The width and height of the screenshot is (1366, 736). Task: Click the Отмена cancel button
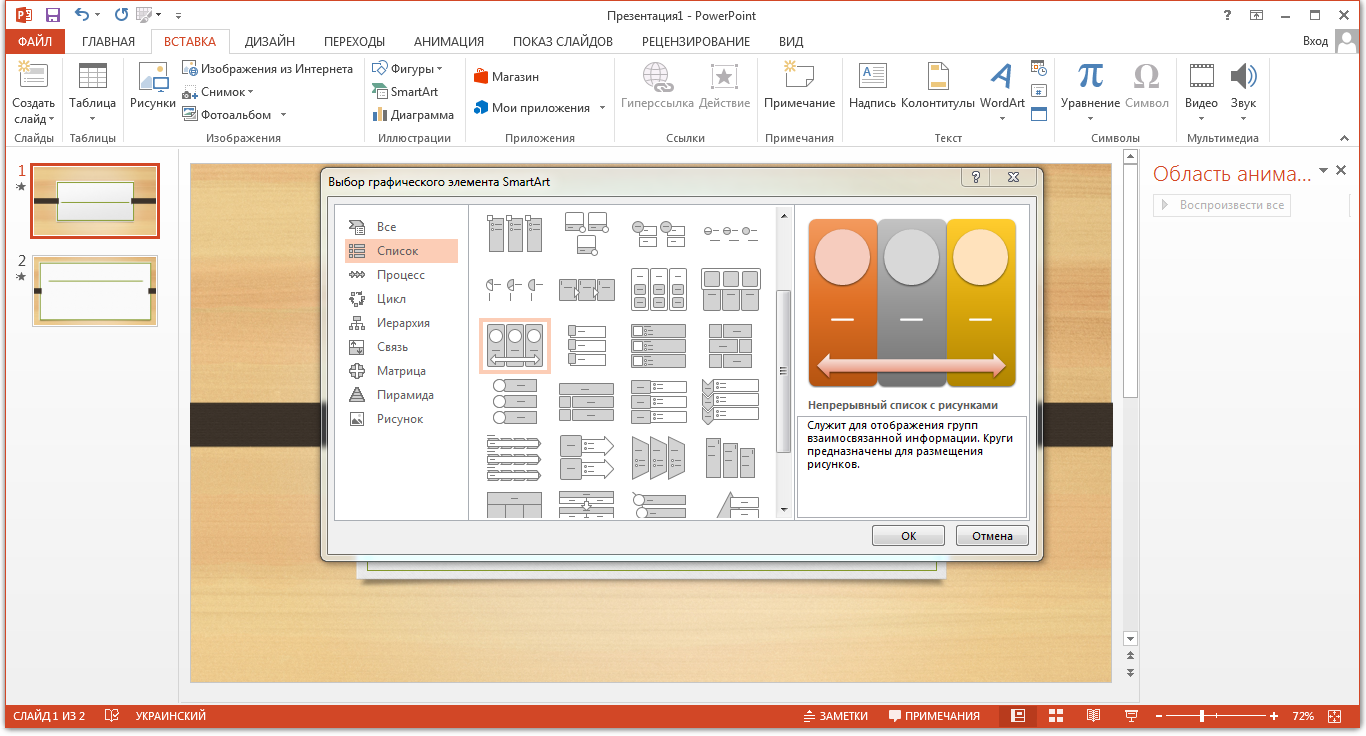coord(992,536)
